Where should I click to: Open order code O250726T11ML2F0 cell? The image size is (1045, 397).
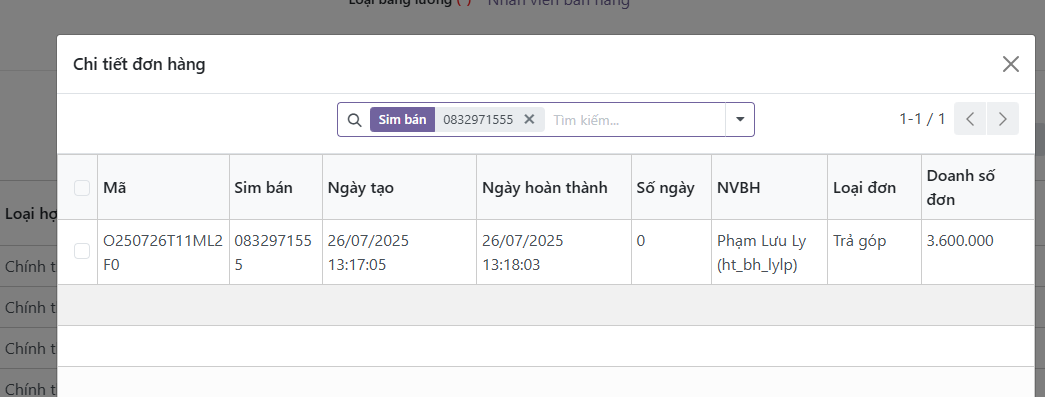pos(163,252)
